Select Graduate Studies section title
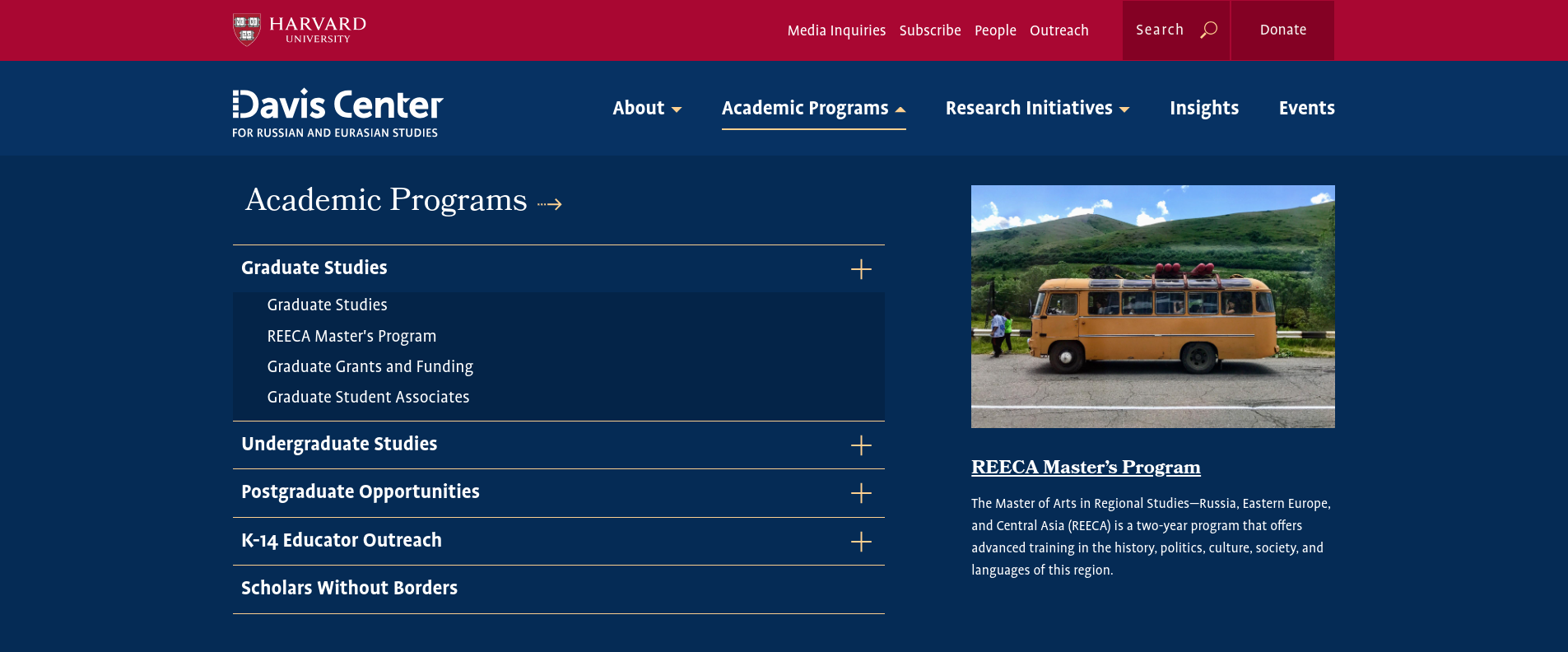 point(314,268)
